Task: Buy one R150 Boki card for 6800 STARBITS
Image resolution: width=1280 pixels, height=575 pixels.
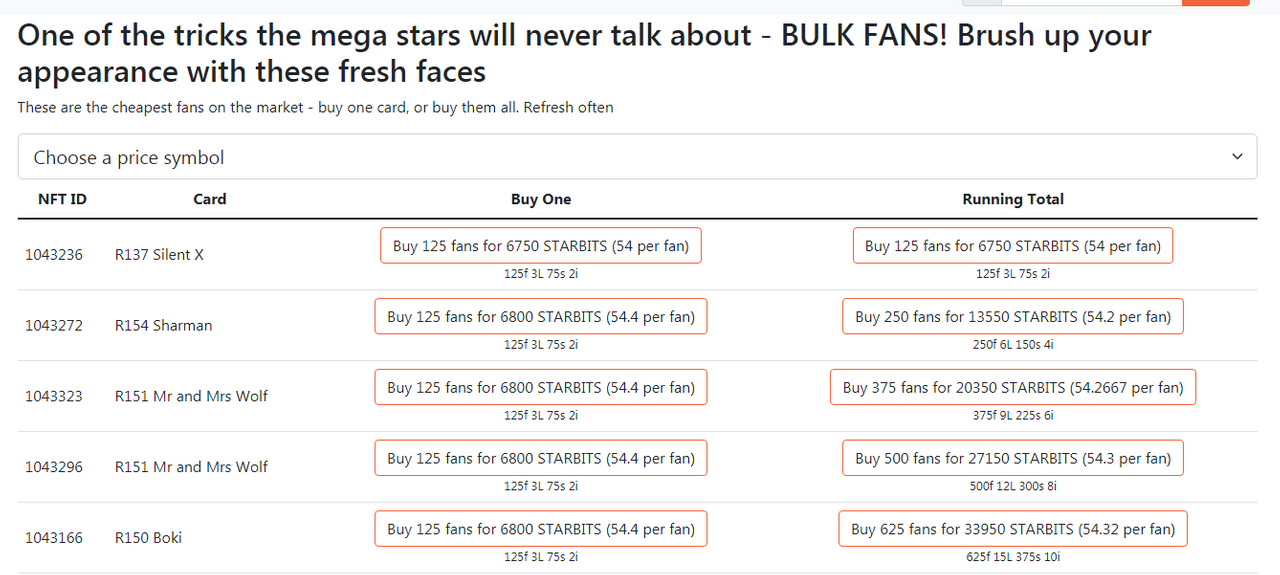Action: click(x=541, y=529)
